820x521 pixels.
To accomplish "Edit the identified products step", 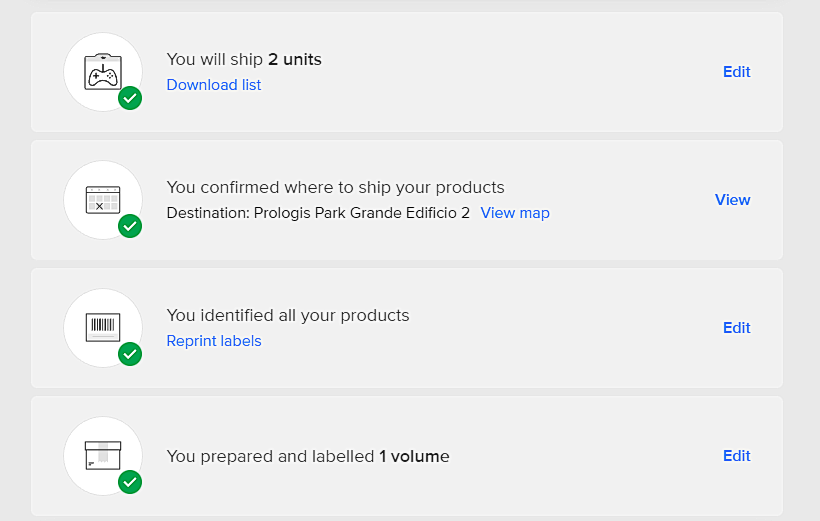I will point(737,328).
